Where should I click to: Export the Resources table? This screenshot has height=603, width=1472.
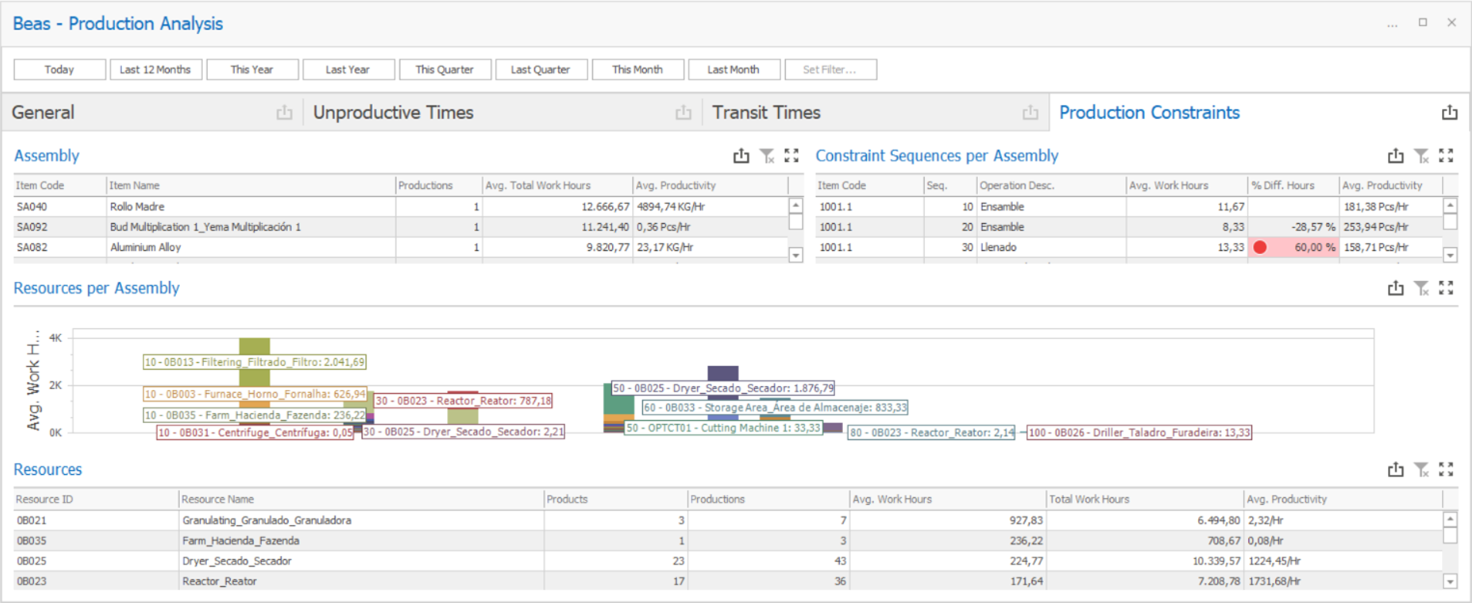(1395, 469)
